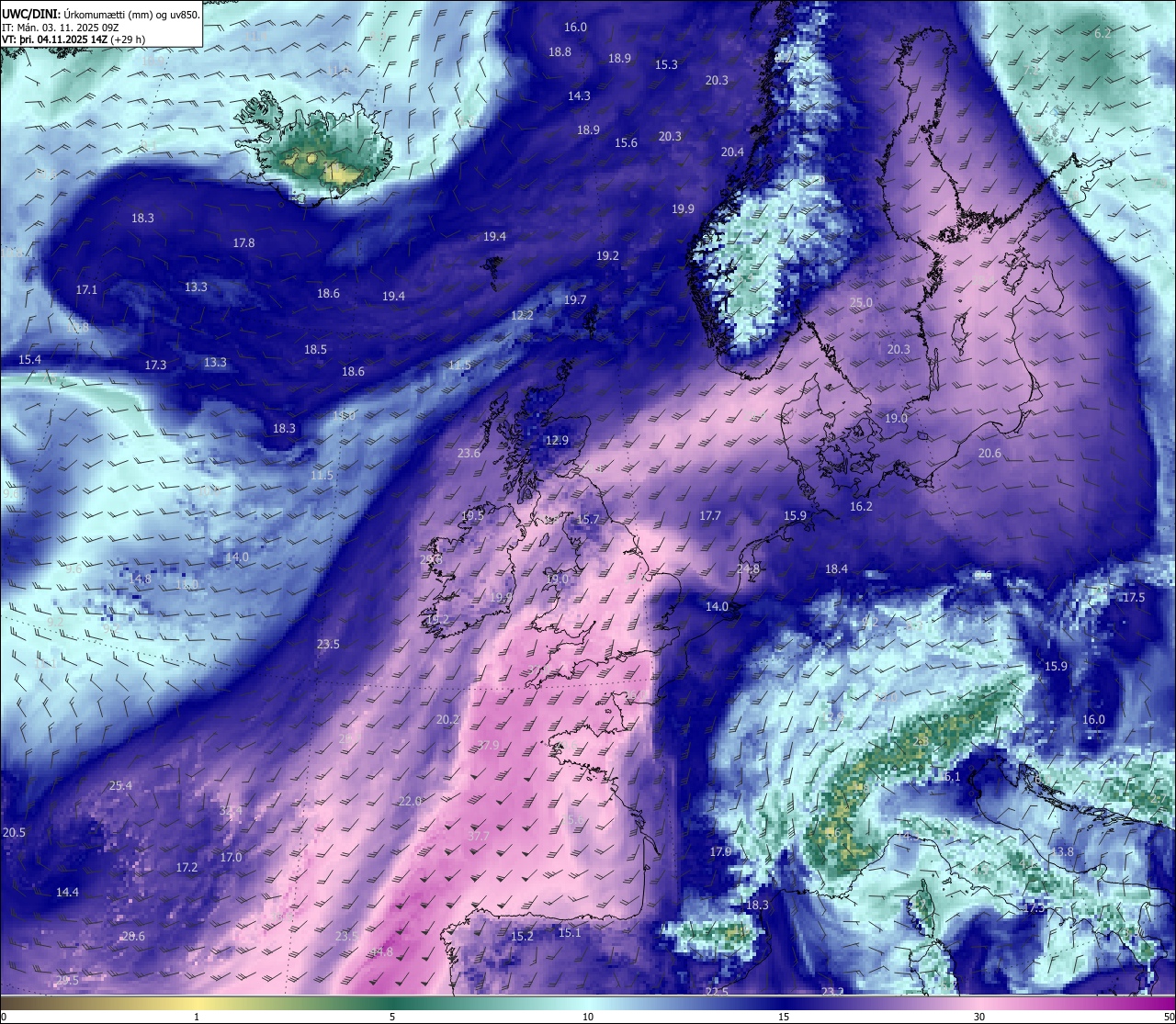Click the 20.5 value label
The image size is (1176, 1024).
(x=14, y=833)
